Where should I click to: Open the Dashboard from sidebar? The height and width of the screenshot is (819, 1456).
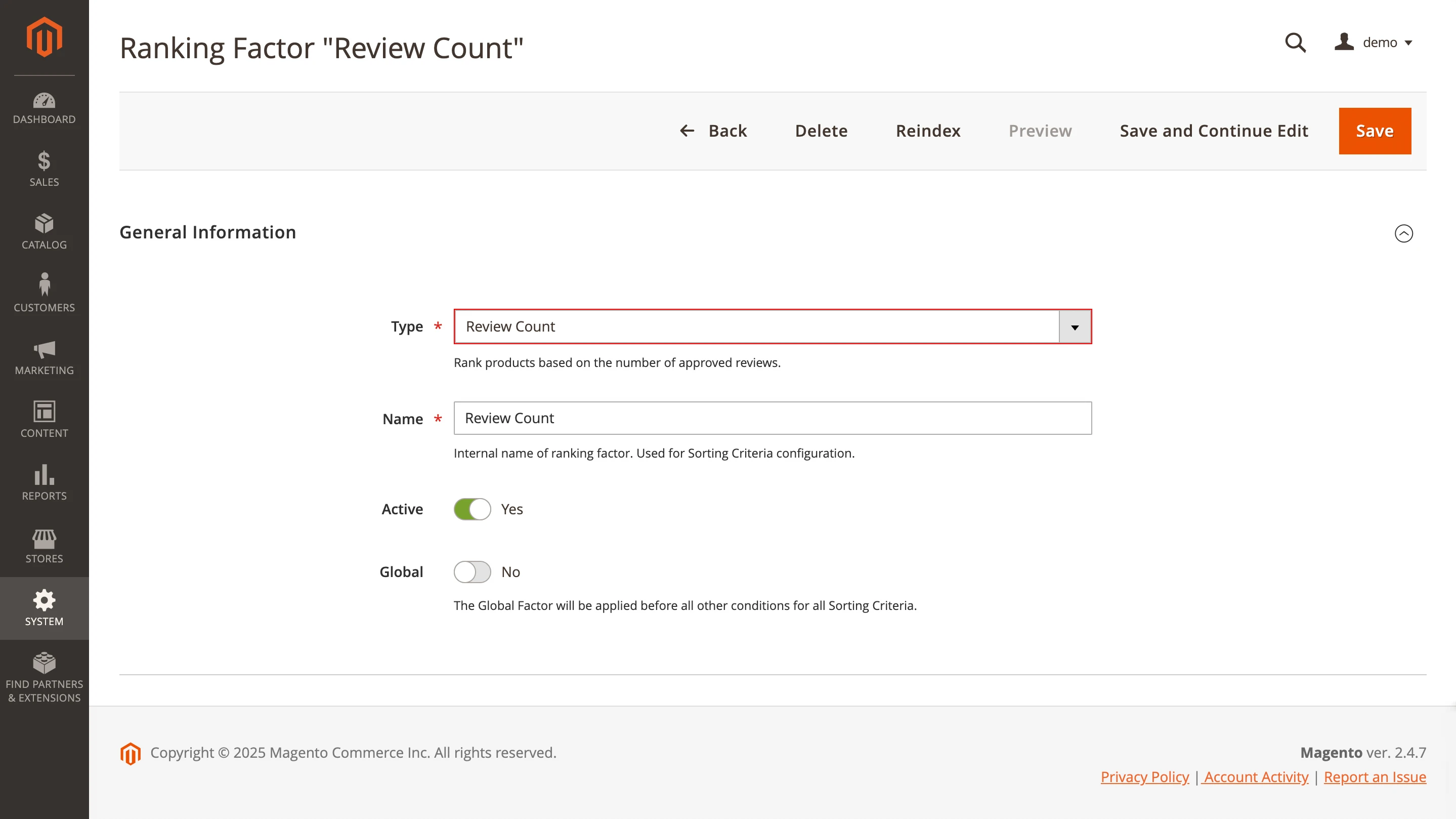pyautogui.click(x=44, y=107)
